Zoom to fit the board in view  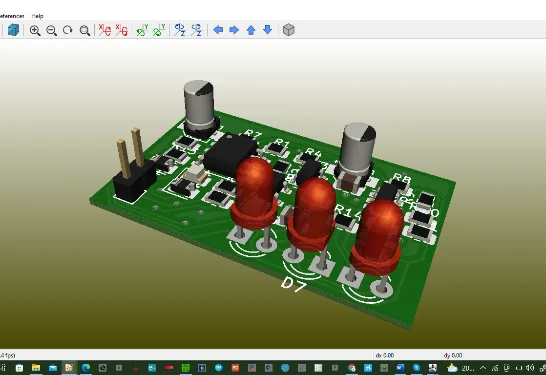(85, 30)
